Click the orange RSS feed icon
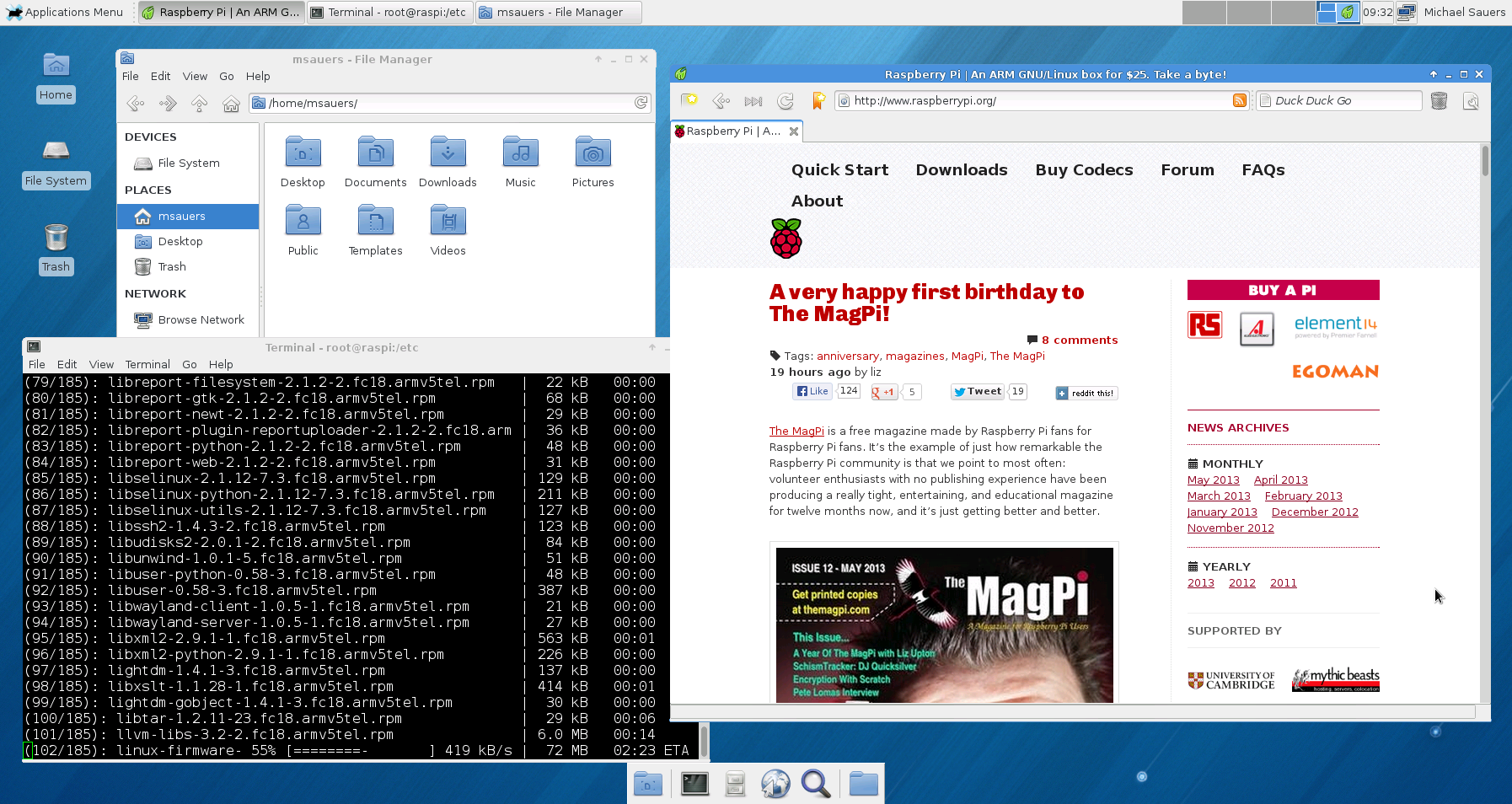The image size is (1512, 804). (1239, 101)
